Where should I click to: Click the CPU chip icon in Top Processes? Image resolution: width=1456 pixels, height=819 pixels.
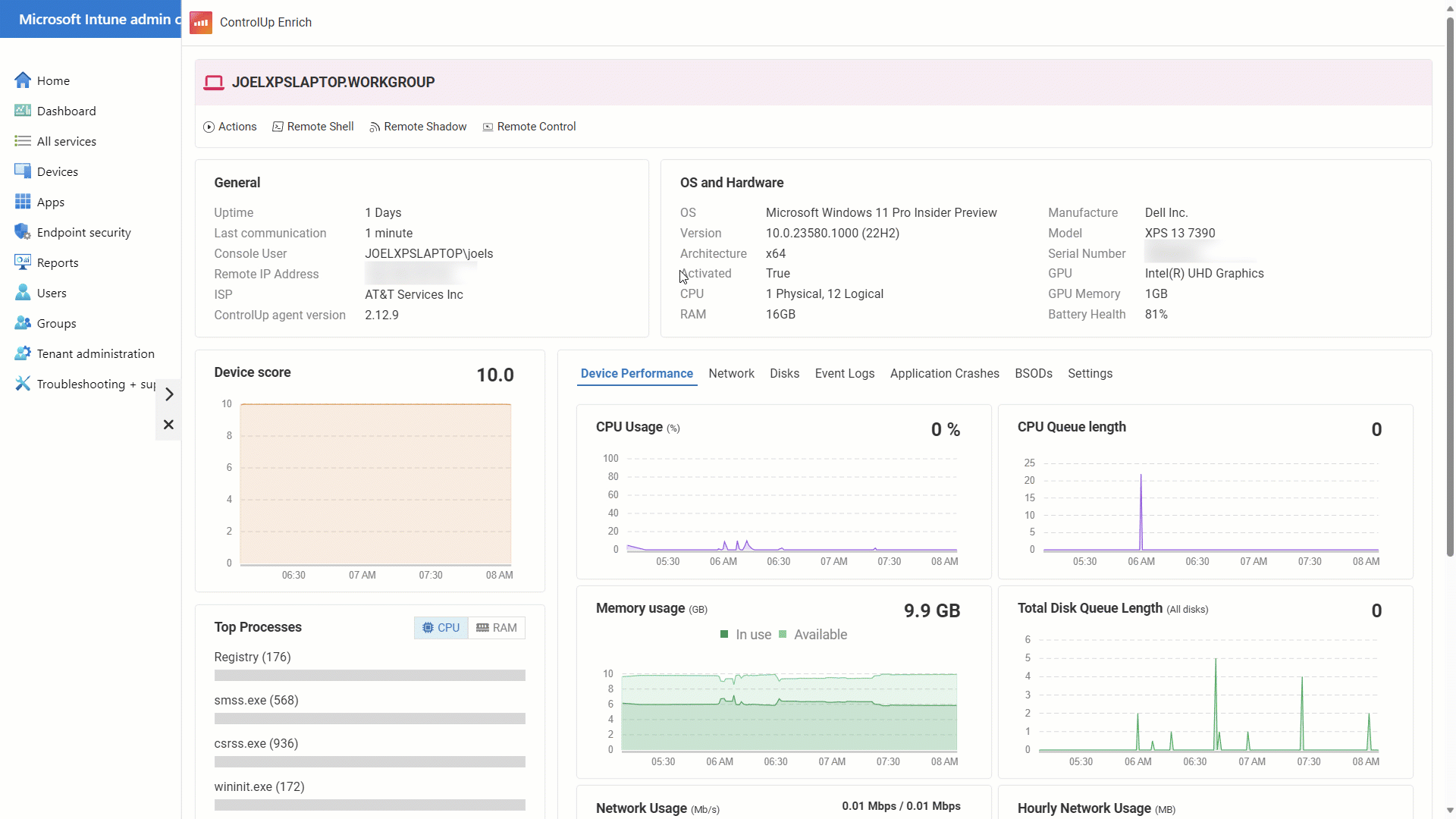pos(428,628)
